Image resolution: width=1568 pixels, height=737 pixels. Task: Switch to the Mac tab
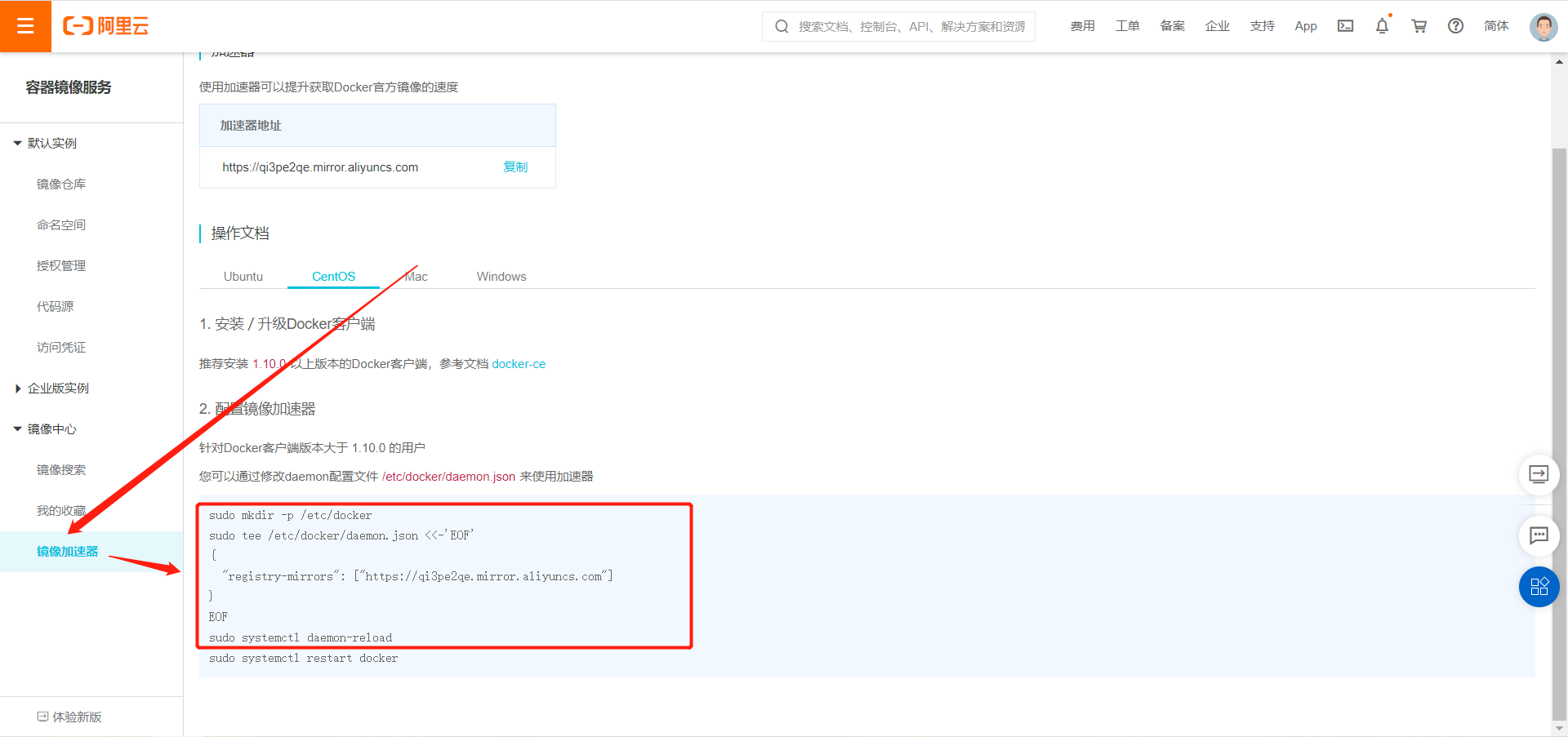click(416, 276)
